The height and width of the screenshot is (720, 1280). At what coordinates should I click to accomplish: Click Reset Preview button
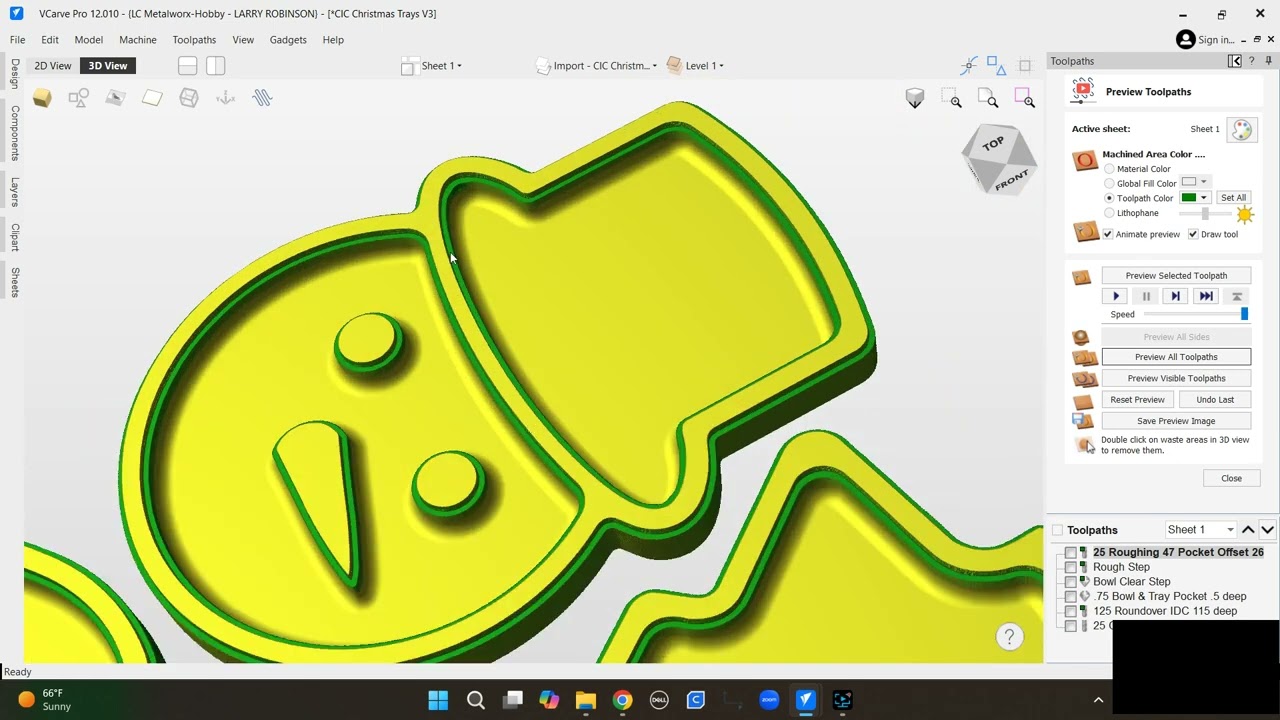coord(1137,400)
